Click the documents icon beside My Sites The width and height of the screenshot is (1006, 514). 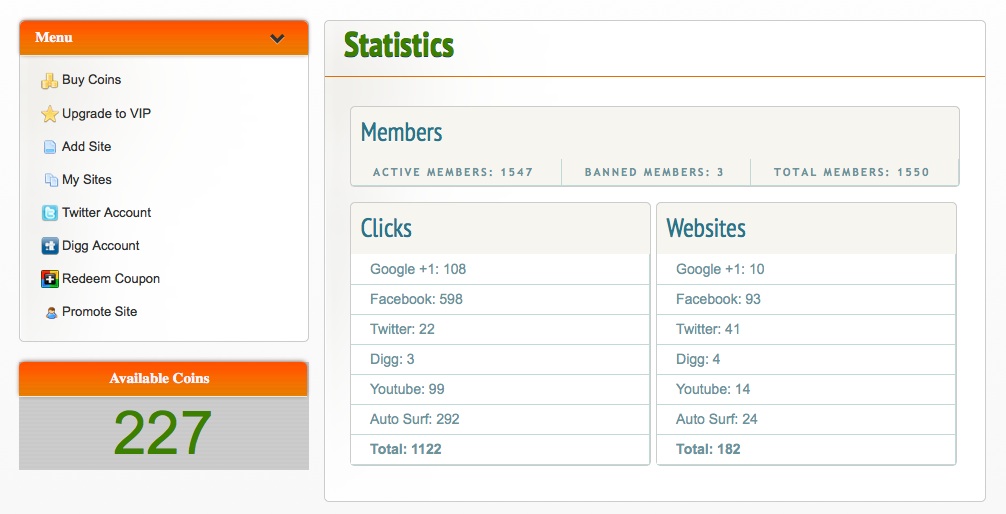coord(51,180)
